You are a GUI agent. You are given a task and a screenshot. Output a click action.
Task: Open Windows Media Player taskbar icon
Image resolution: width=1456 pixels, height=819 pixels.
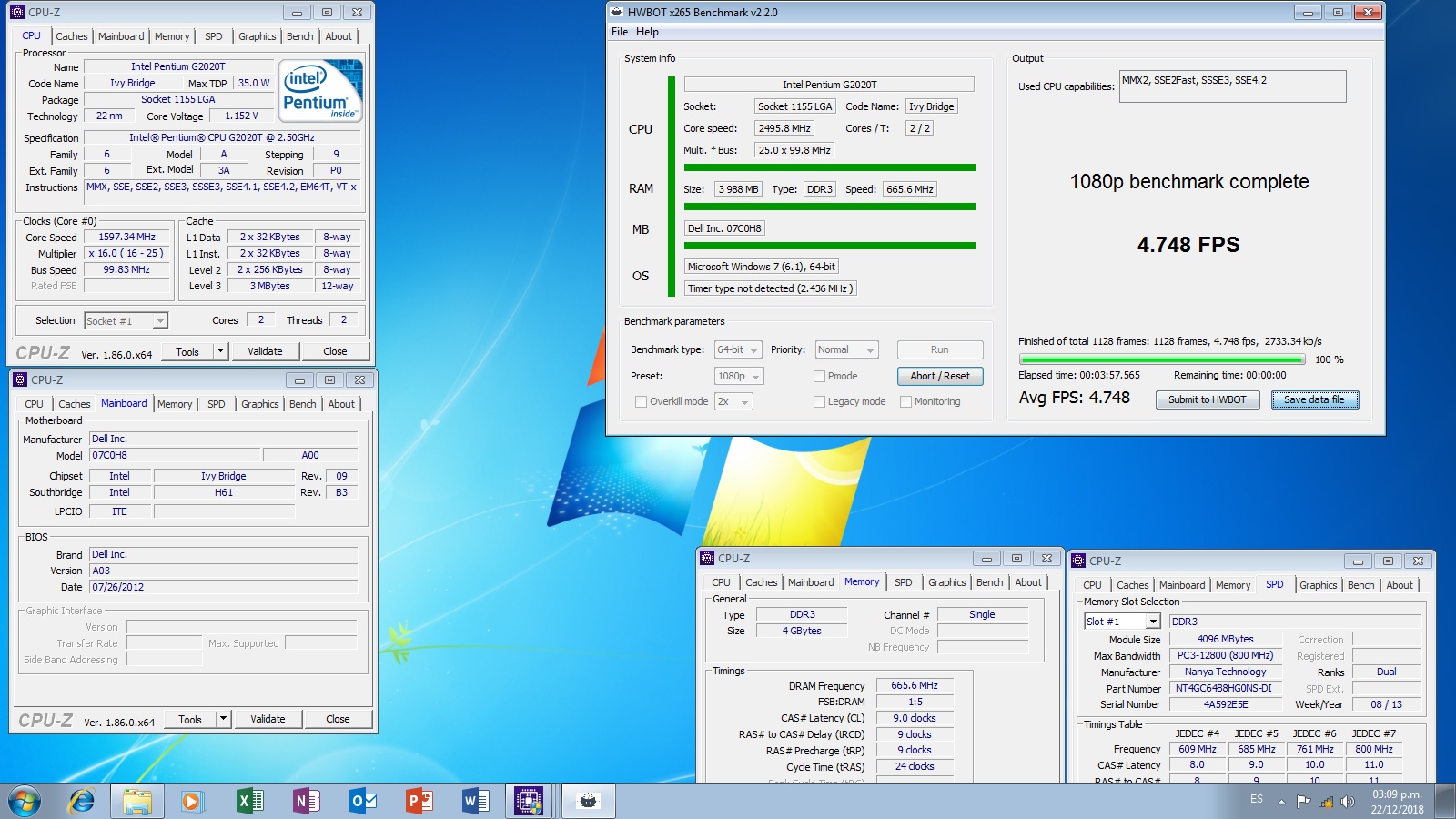[x=191, y=801]
